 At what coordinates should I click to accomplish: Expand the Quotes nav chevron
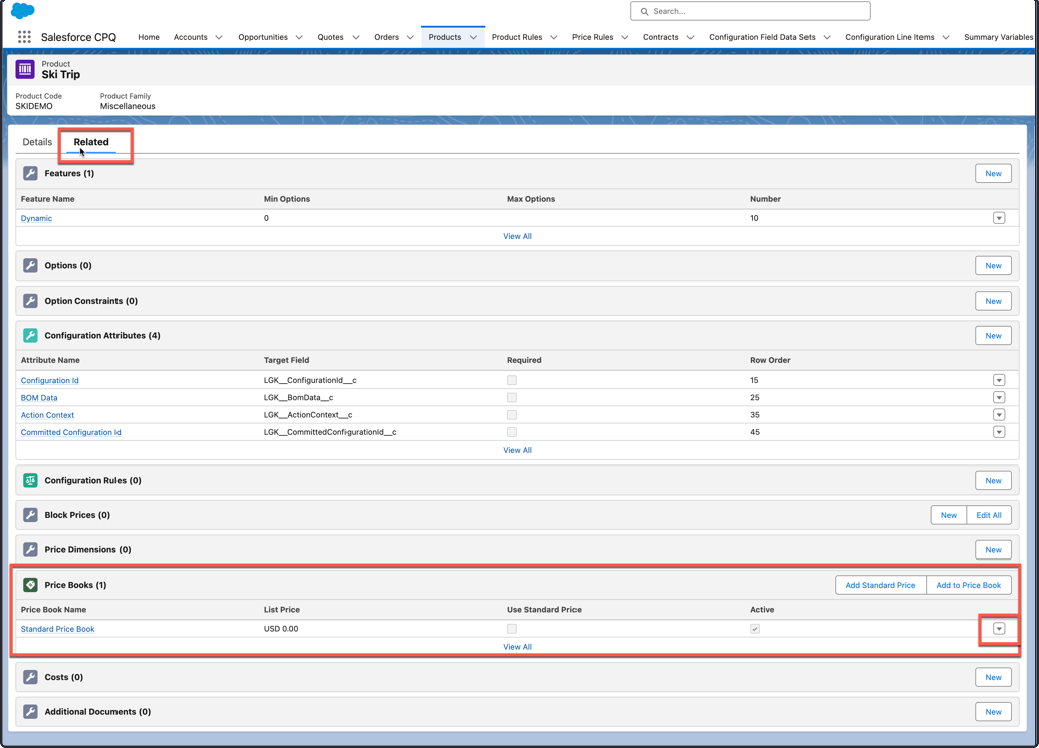[x=356, y=37]
